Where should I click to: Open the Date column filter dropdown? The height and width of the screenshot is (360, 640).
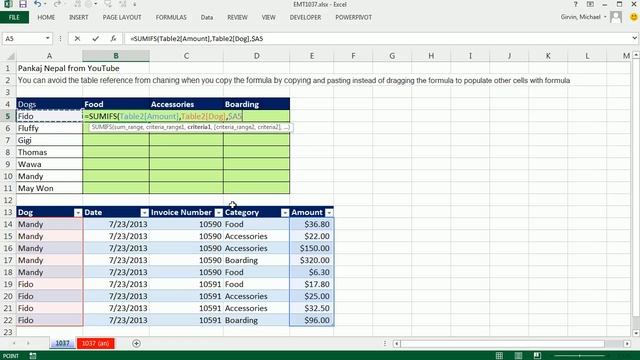[x=144, y=213]
